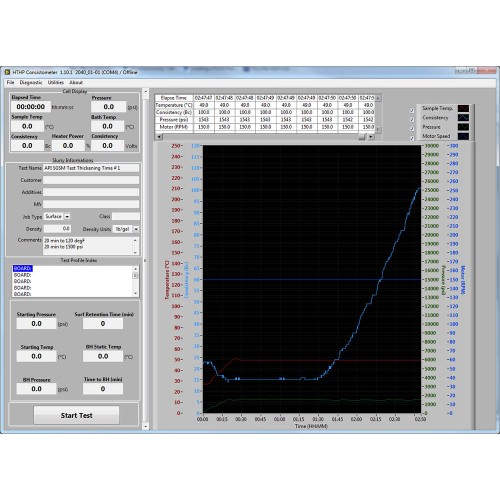Click the Start Test button
The width and height of the screenshot is (500, 500).
coord(76,415)
